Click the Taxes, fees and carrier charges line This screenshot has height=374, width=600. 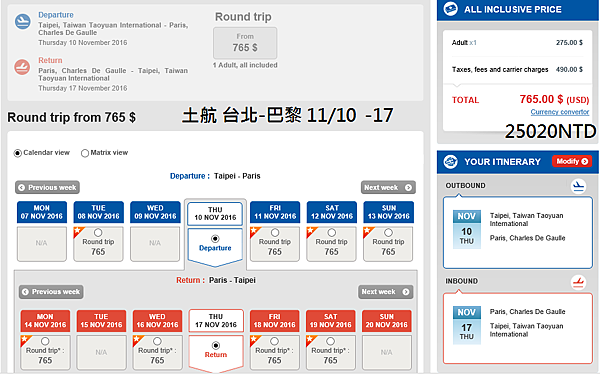pos(517,69)
